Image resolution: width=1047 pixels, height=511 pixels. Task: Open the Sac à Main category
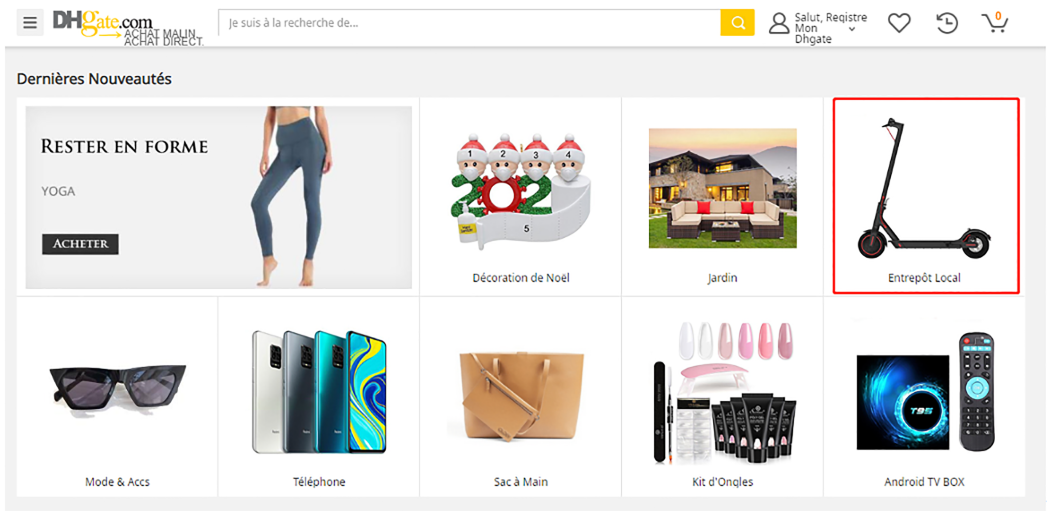point(521,397)
